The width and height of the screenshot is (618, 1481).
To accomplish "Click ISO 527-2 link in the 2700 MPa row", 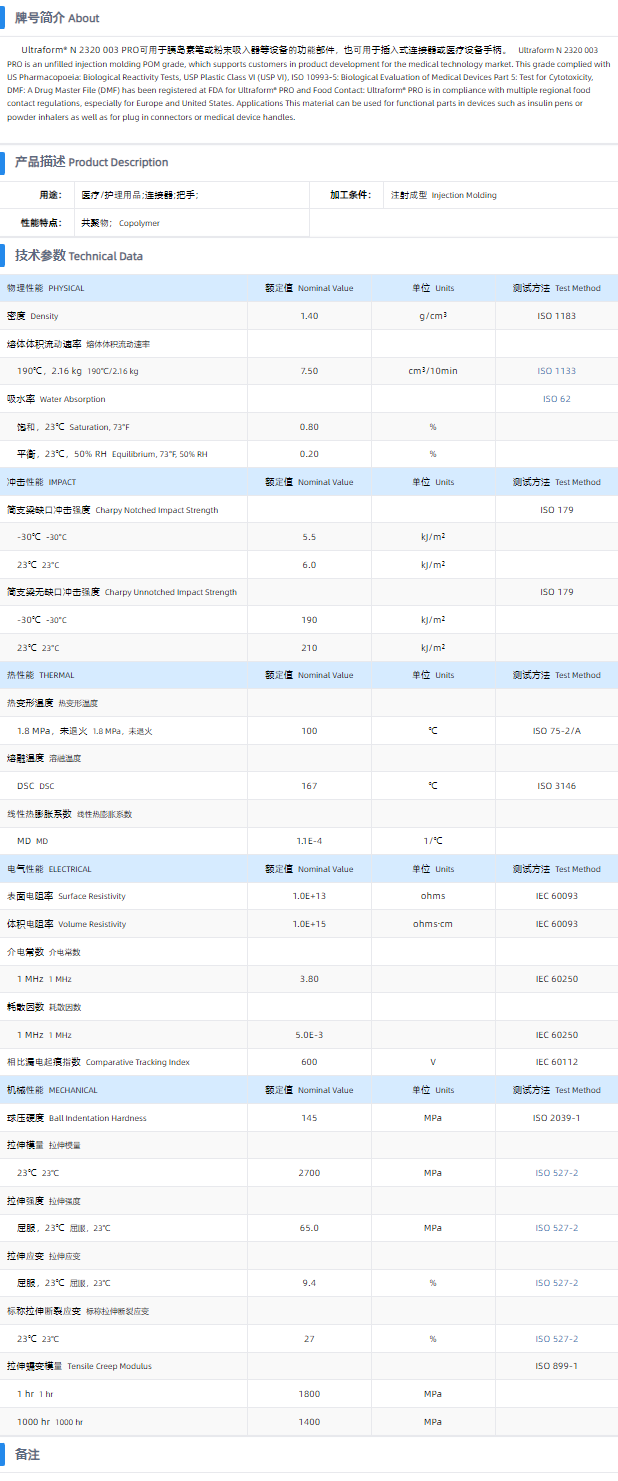I will click(556, 1172).
